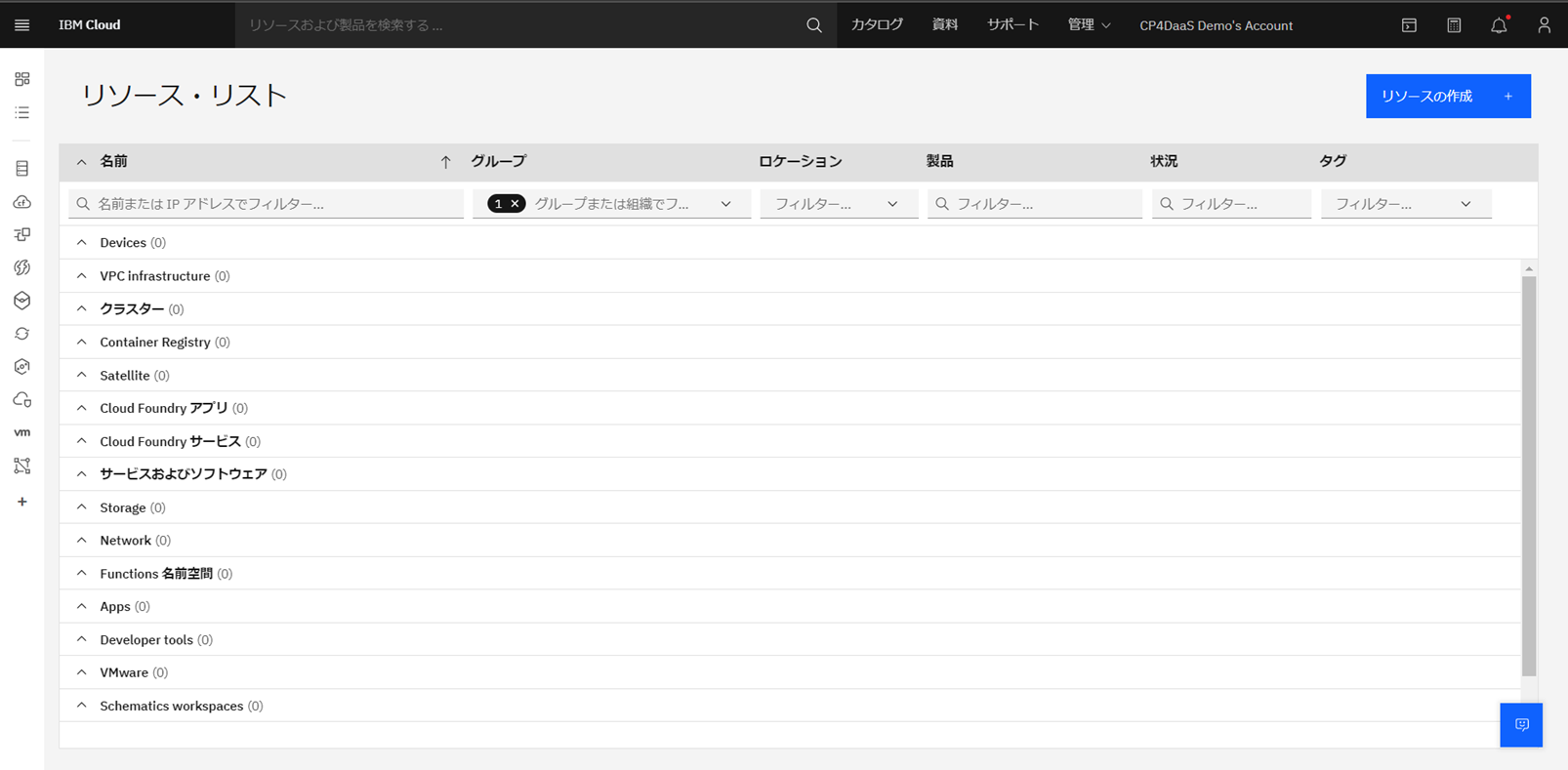The width and height of the screenshot is (1568, 770).
Task: Open the IBM Cloud Shell icon
Action: (1409, 25)
